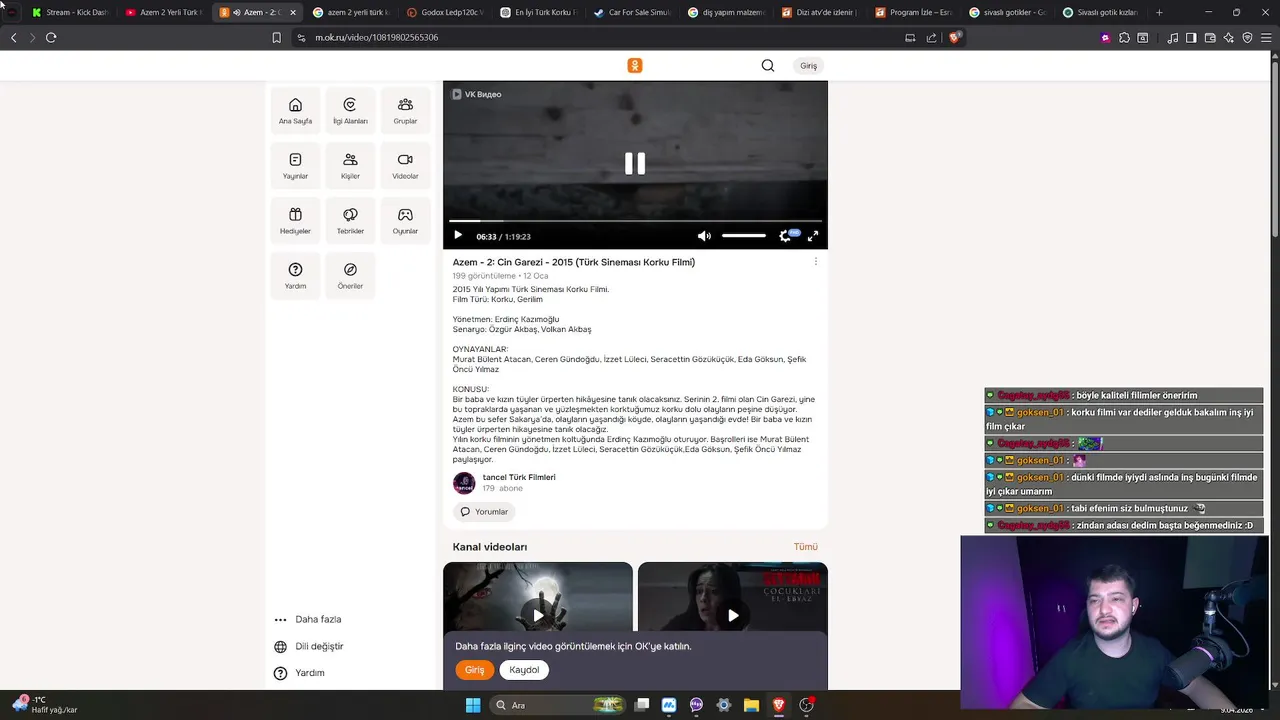Switch to Program İzle browser tab
The width and height of the screenshot is (1280, 720).
point(914,13)
